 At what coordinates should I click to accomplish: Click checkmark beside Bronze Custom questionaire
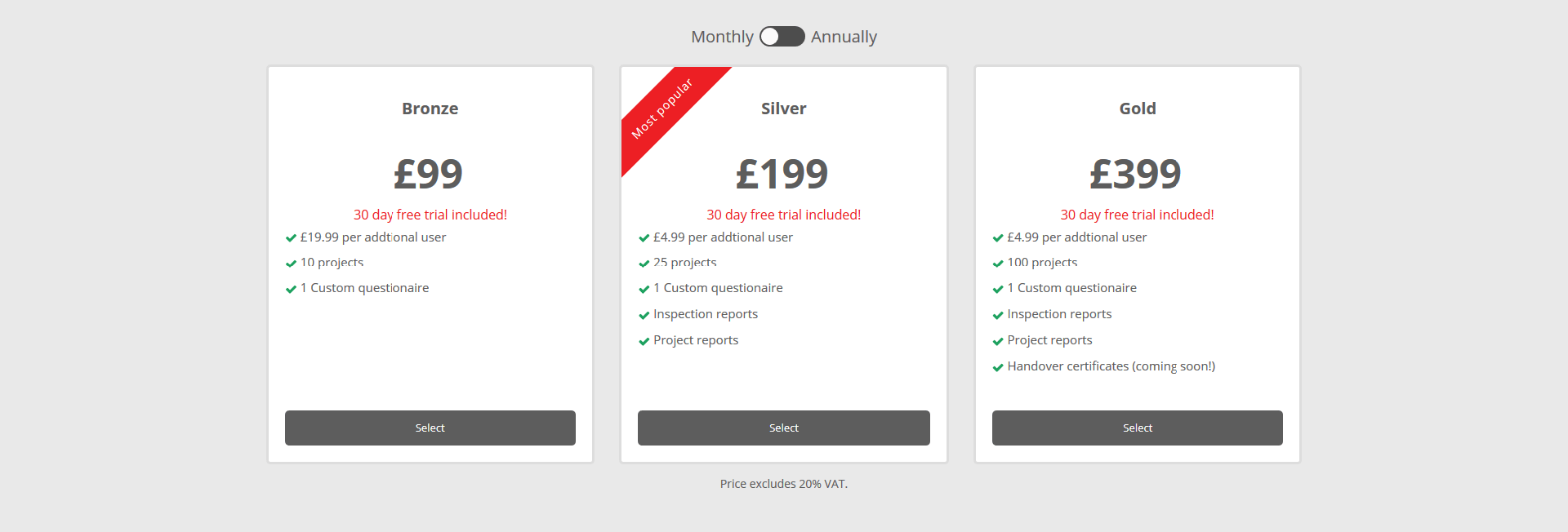(291, 289)
